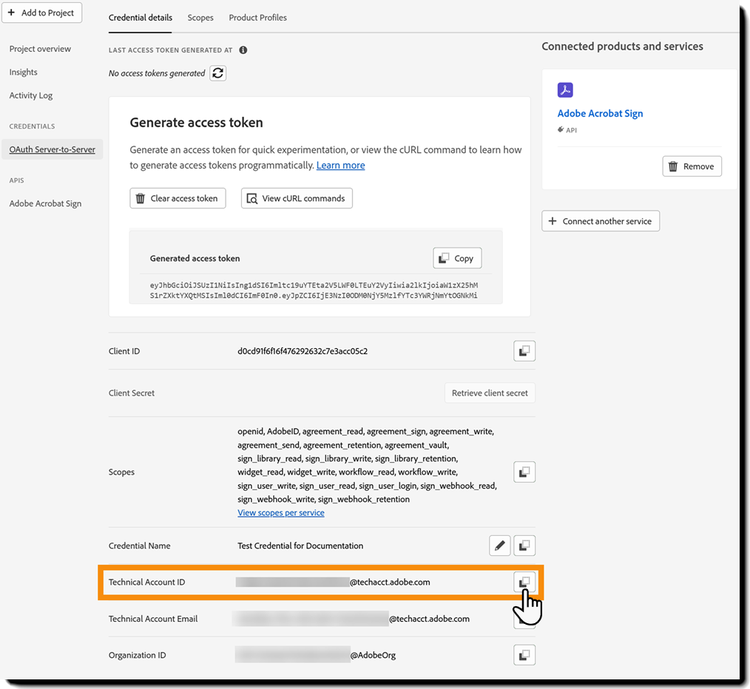Copy the generated access token

(x=457, y=258)
